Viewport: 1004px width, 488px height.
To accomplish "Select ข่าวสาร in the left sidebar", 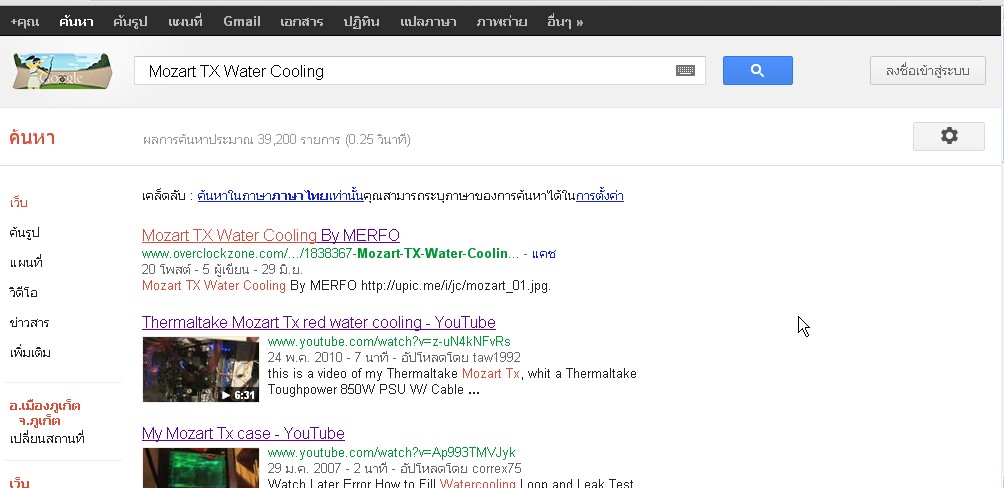I will pos(29,323).
